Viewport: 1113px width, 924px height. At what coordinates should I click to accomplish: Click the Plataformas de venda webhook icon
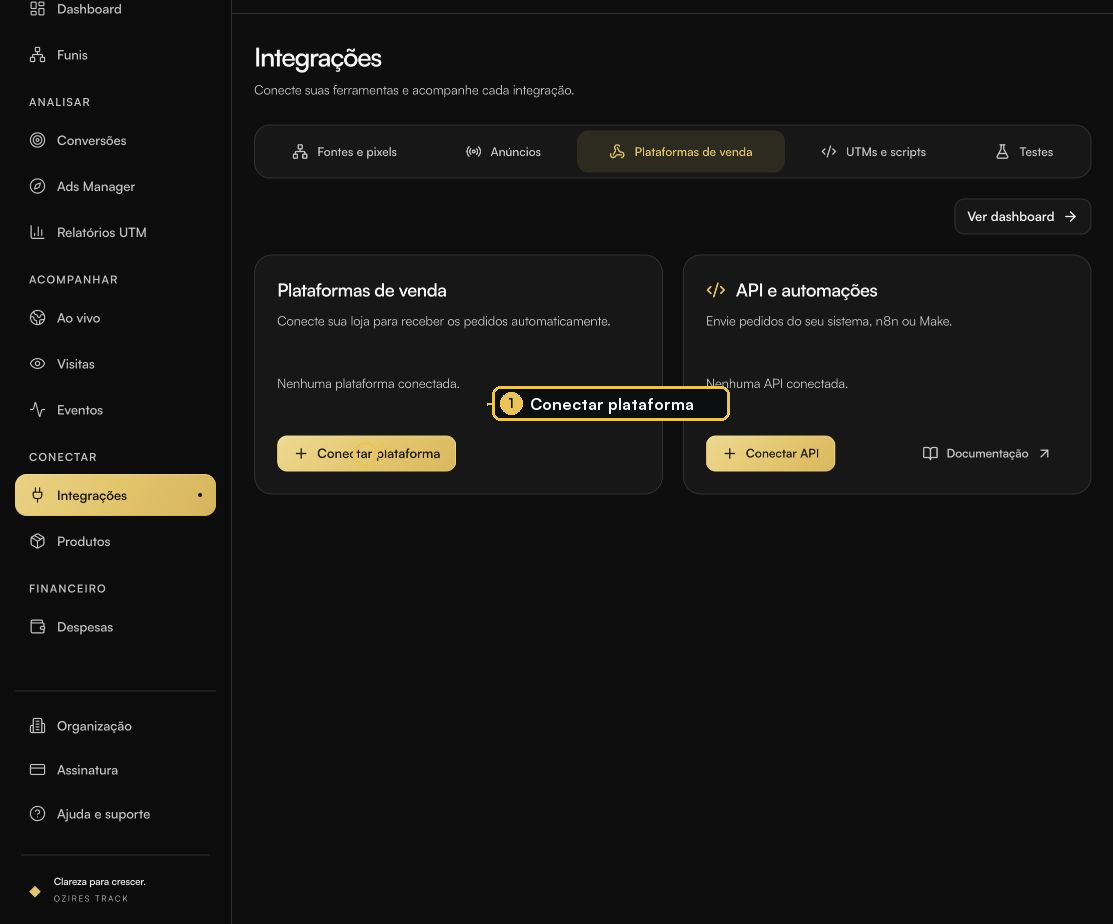pos(618,151)
